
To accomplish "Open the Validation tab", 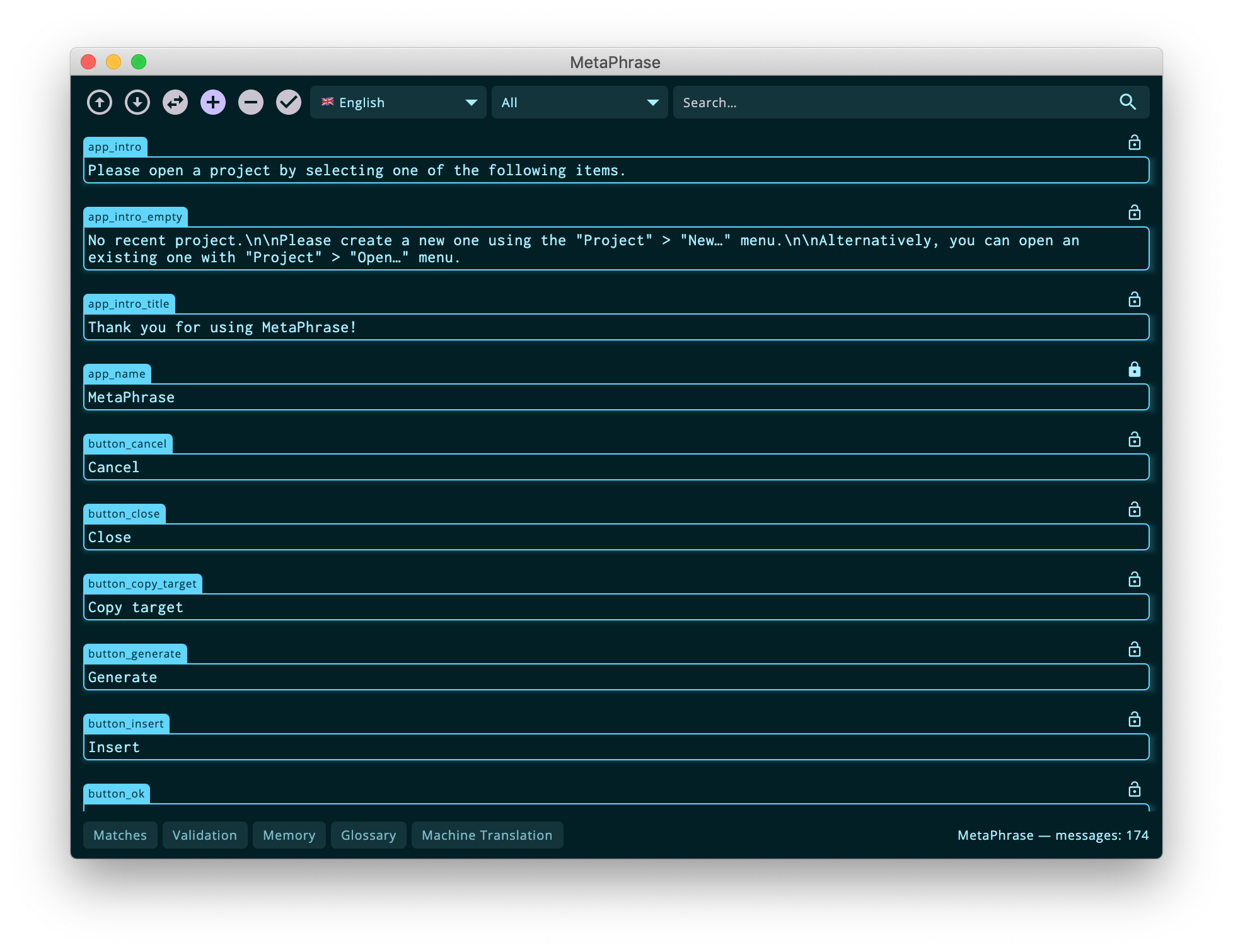I will 205,835.
